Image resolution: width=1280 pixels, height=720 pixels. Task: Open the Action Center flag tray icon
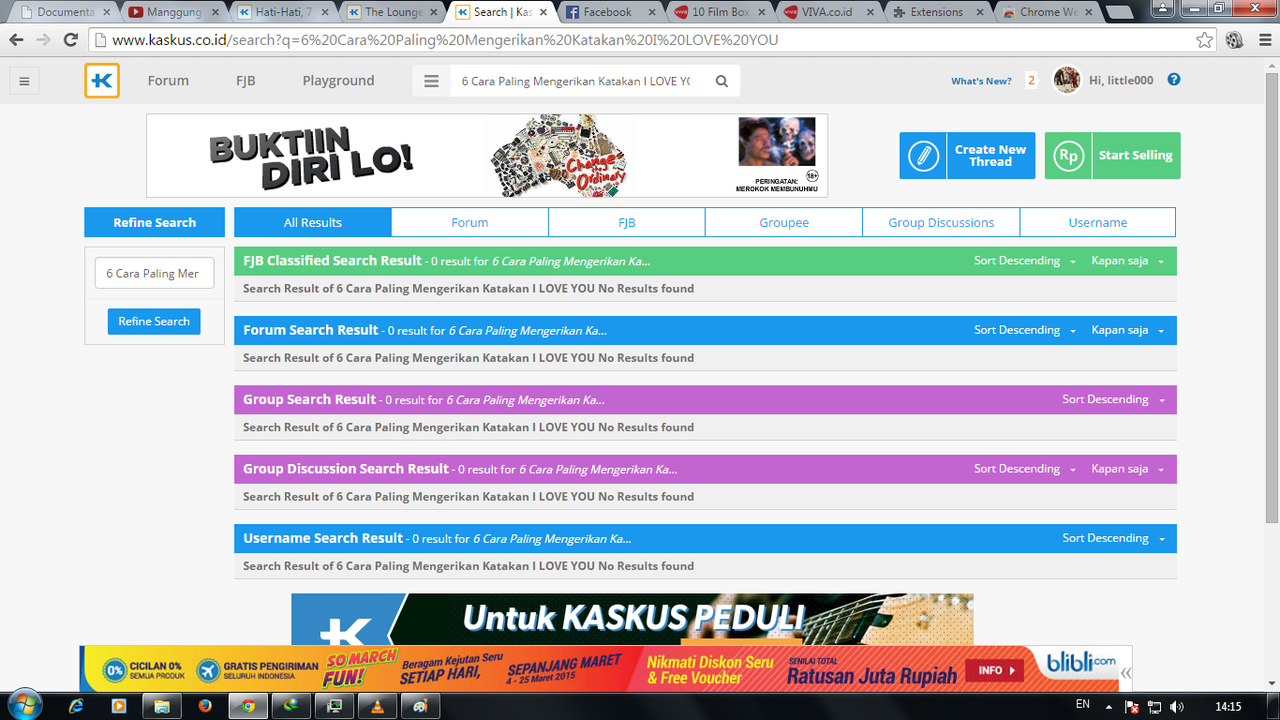coord(1133,706)
